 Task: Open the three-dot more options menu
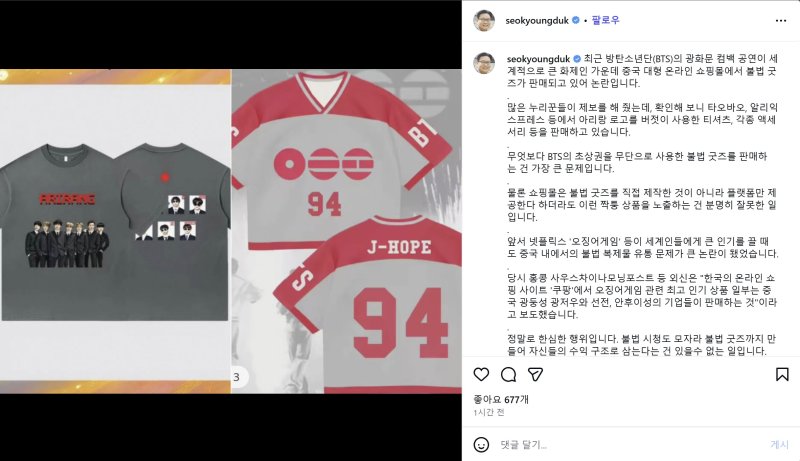click(x=781, y=21)
